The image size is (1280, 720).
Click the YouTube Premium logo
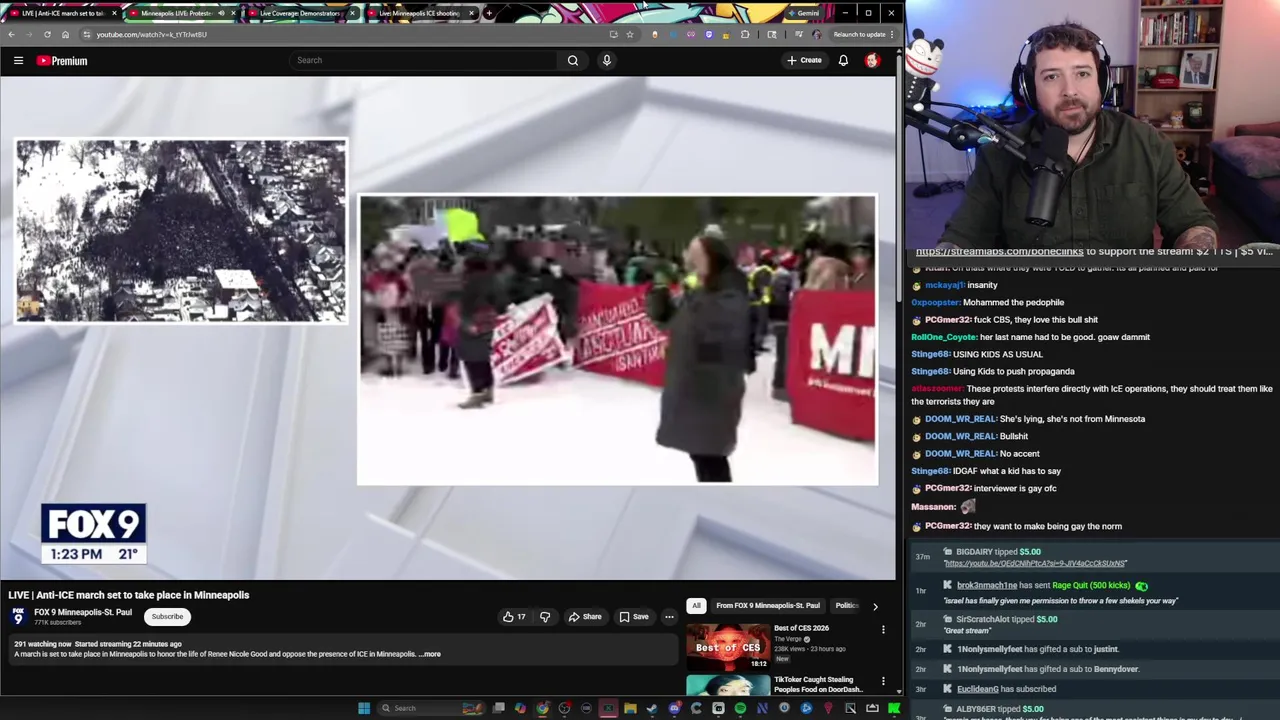tap(62, 61)
